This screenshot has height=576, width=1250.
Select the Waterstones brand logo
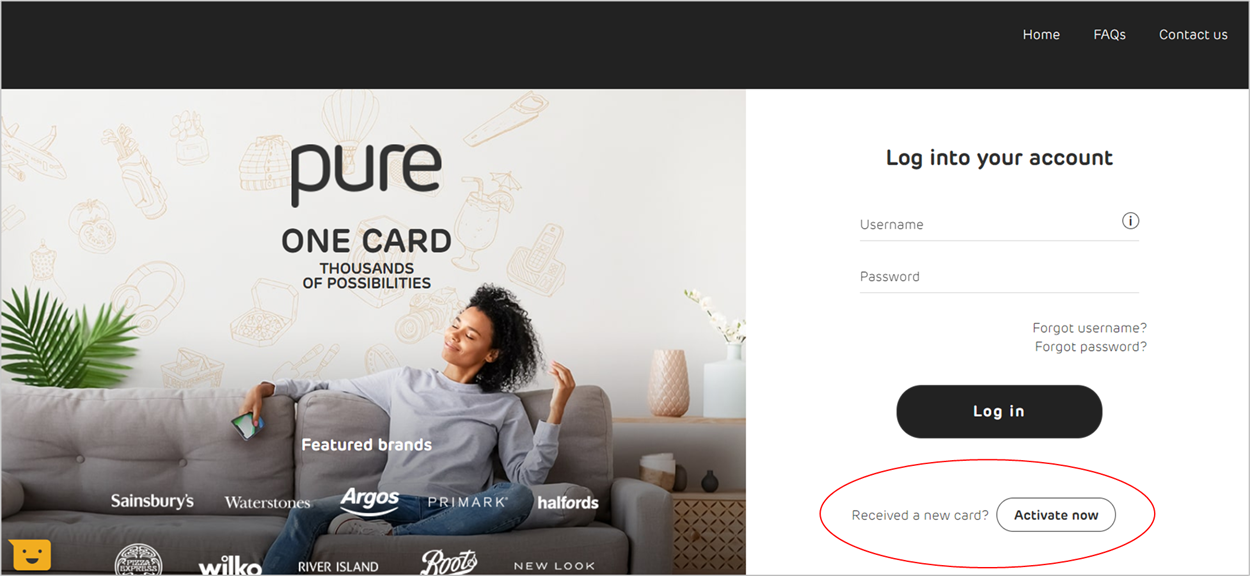pyautogui.click(x=267, y=503)
